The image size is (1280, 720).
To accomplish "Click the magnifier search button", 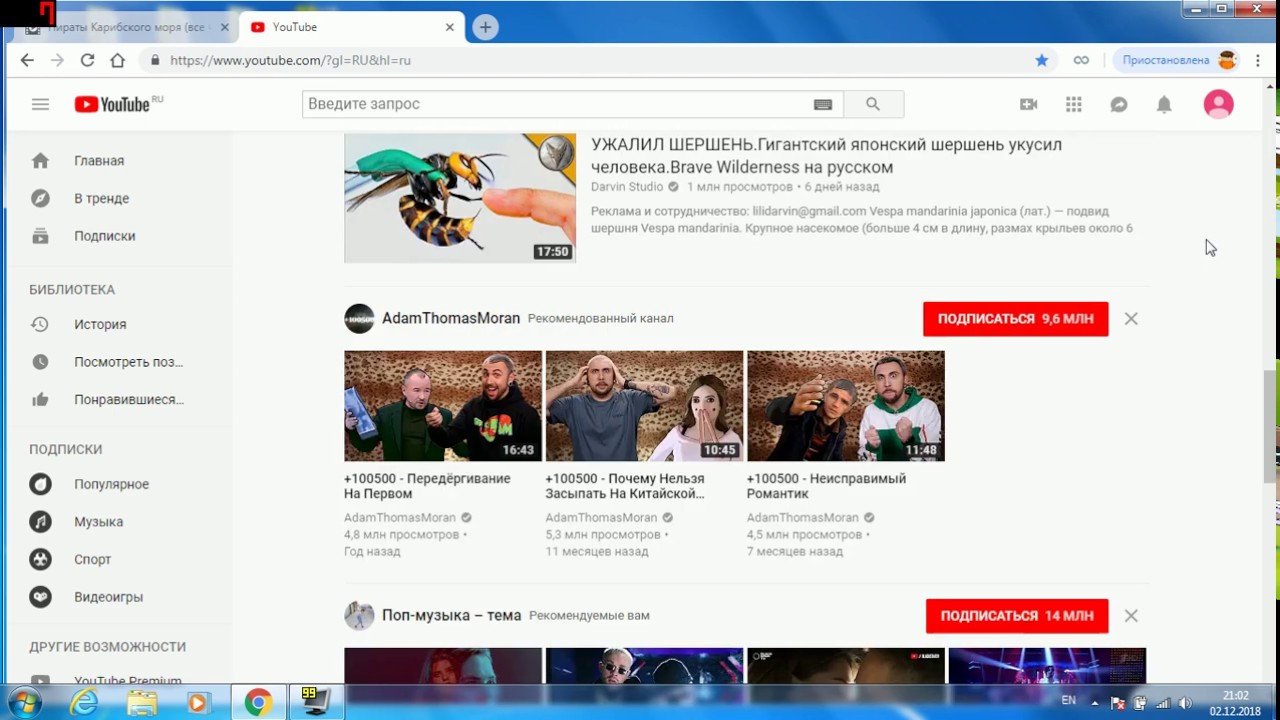I will pos(873,104).
